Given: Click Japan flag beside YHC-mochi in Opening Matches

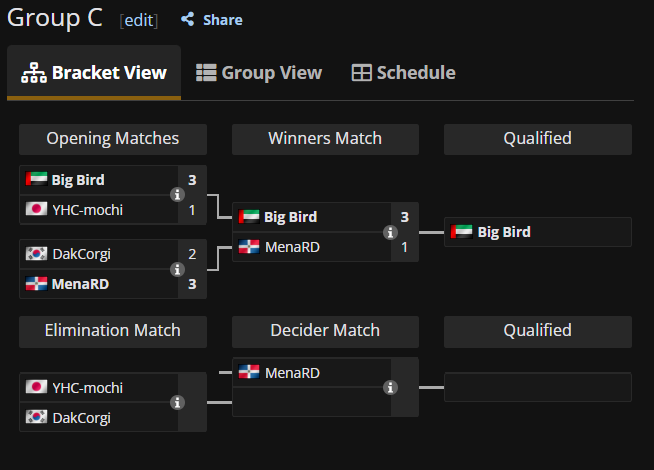Looking at the screenshot, I should [36, 210].
